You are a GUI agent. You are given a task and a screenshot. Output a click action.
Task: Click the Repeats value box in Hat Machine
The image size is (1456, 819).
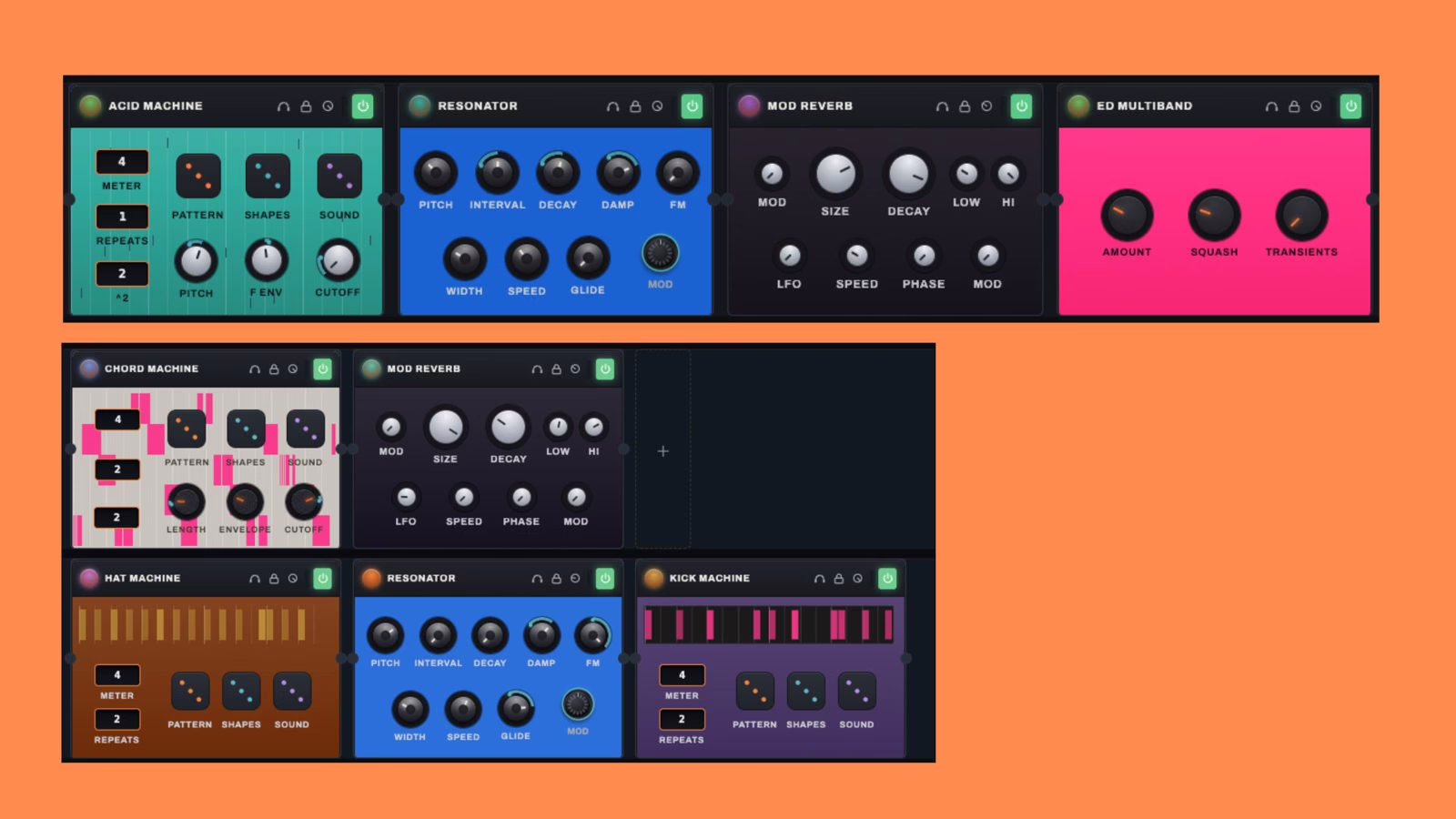tap(117, 719)
